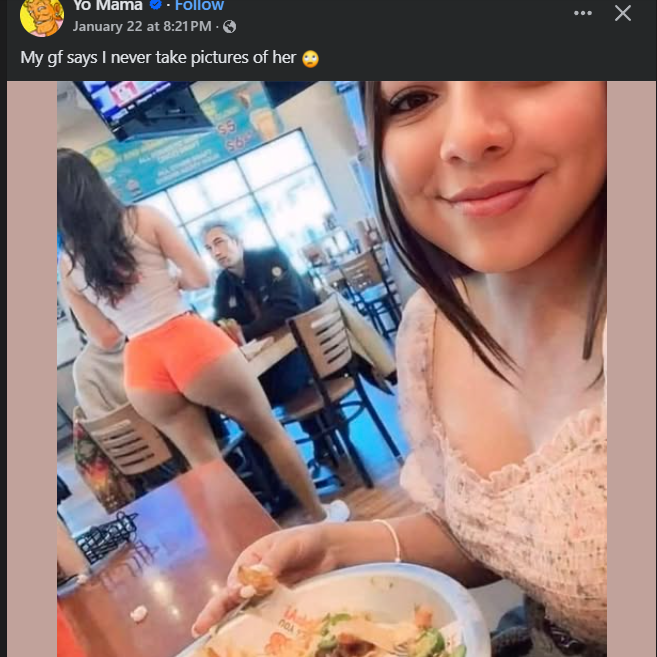This screenshot has height=657, width=657.
Task: Open the Yo Mama profile avatar
Action: (x=42, y=16)
